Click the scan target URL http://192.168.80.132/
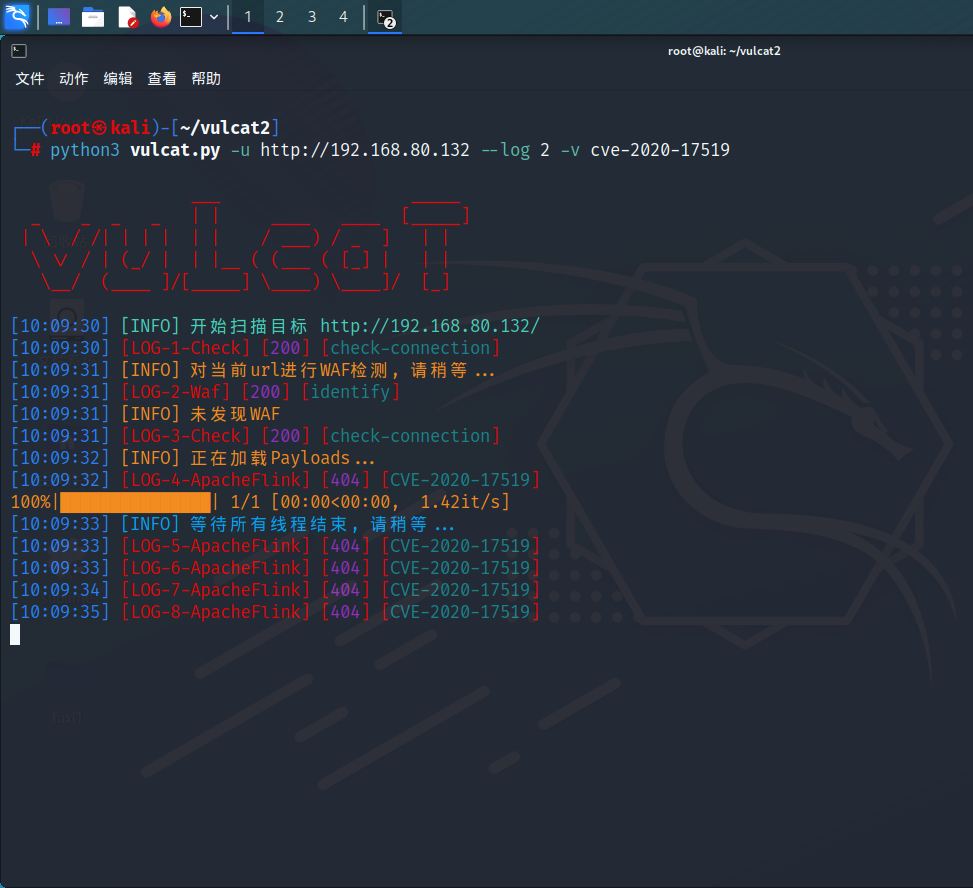The width and height of the screenshot is (973, 888). pos(430,326)
